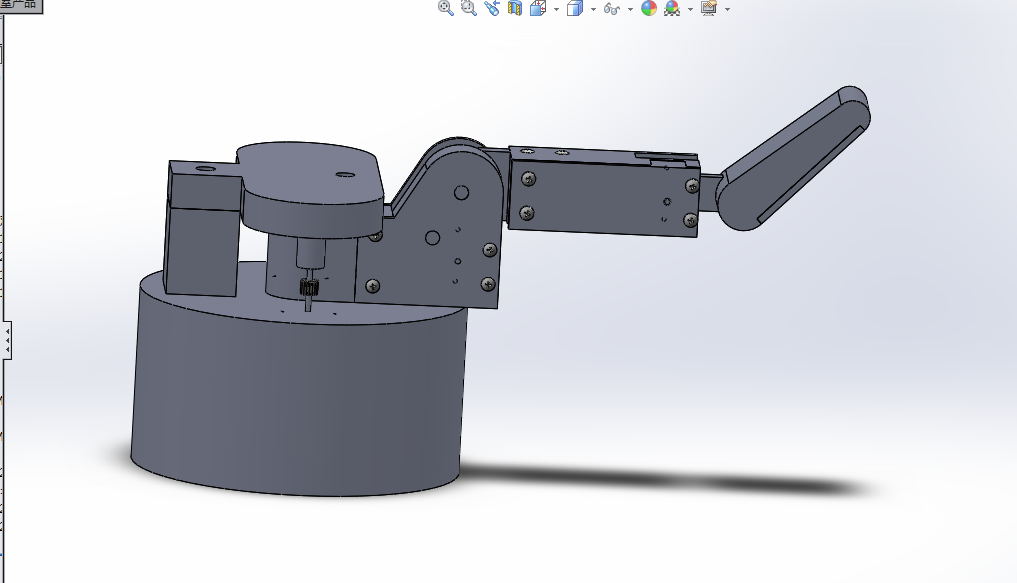Image resolution: width=1017 pixels, height=583 pixels.
Task: Expand the collapsed left panel handle
Action: (x=6, y=340)
